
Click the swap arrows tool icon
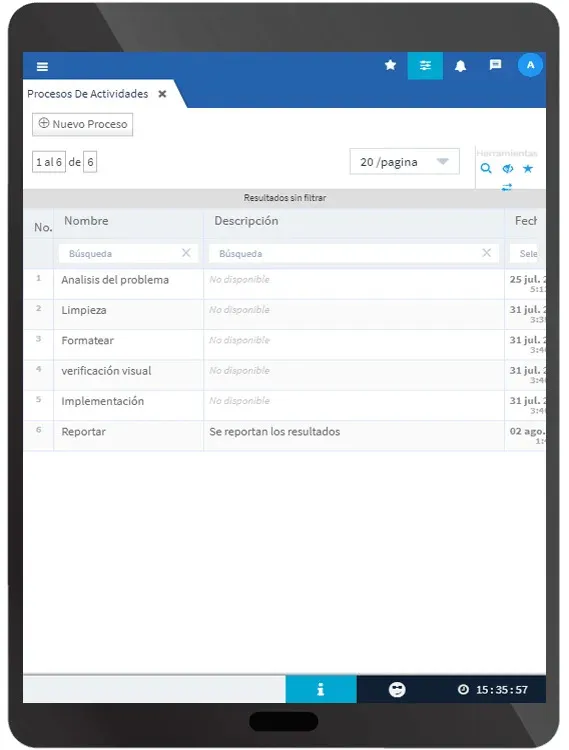point(507,187)
